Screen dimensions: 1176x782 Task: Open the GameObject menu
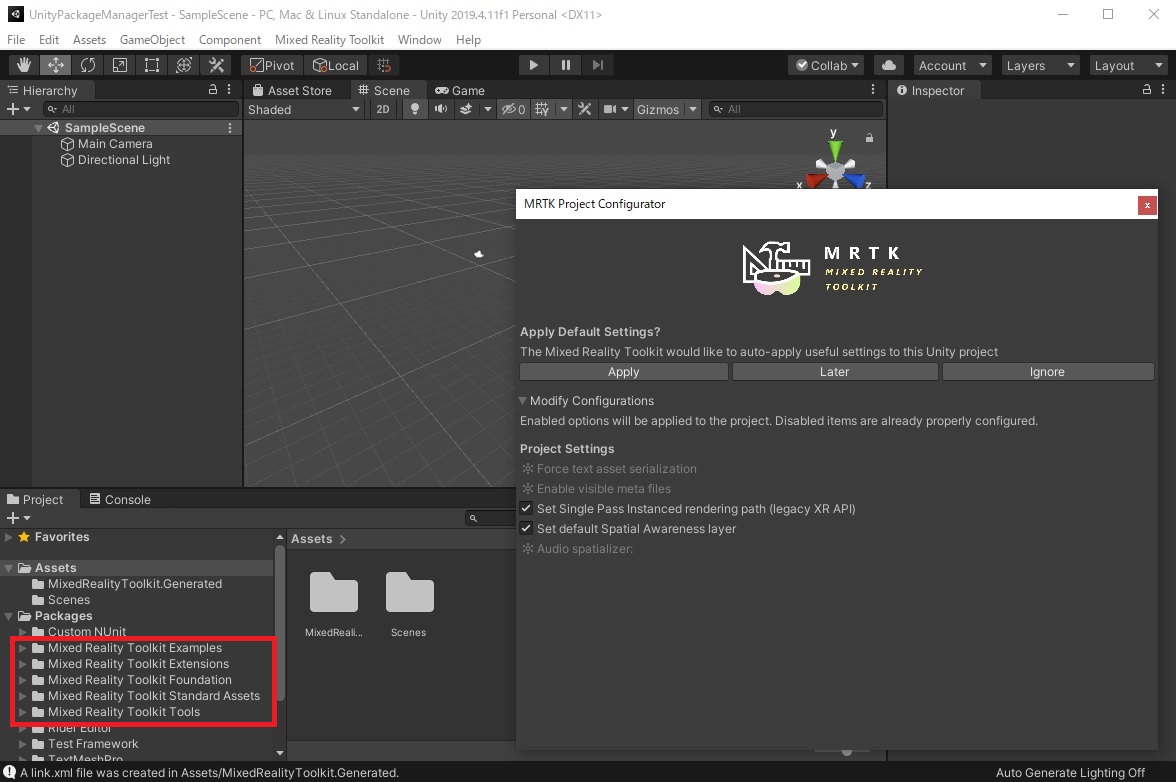pyautogui.click(x=152, y=40)
